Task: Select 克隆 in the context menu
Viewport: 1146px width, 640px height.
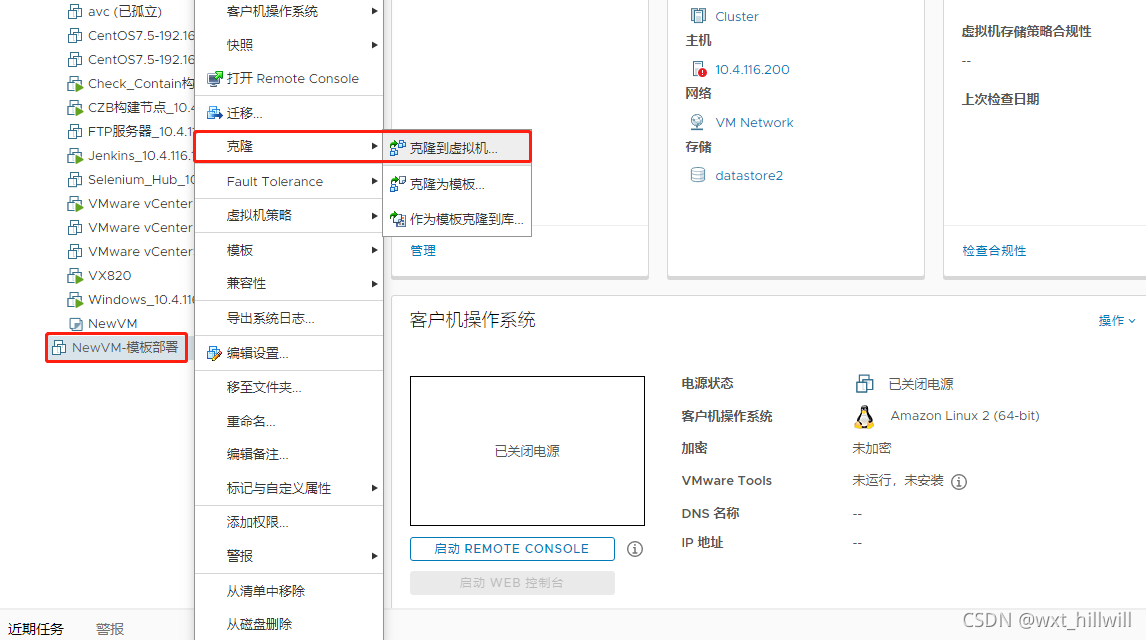Action: 289,146
